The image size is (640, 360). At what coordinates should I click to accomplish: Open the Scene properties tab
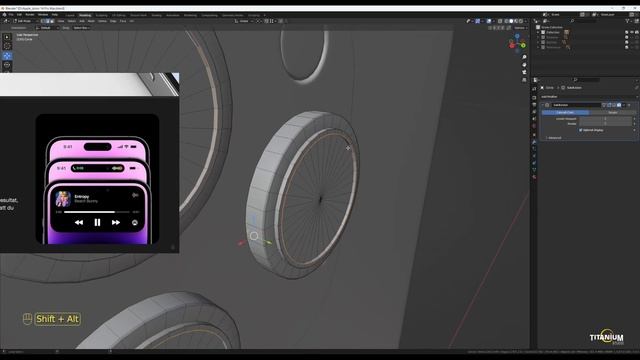(x=534, y=118)
